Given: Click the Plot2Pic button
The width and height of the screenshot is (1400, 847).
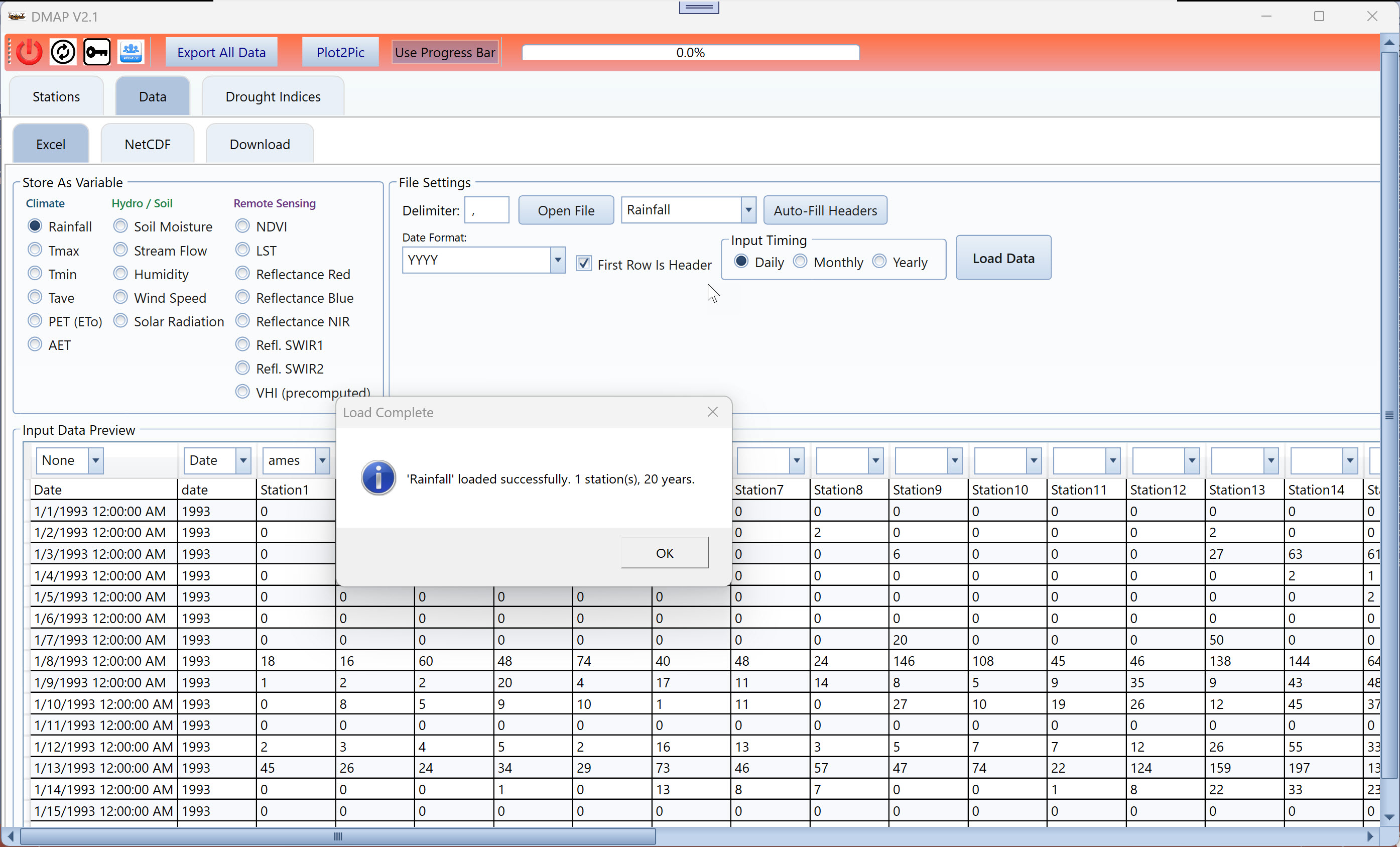Looking at the screenshot, I should click(340, 52).
